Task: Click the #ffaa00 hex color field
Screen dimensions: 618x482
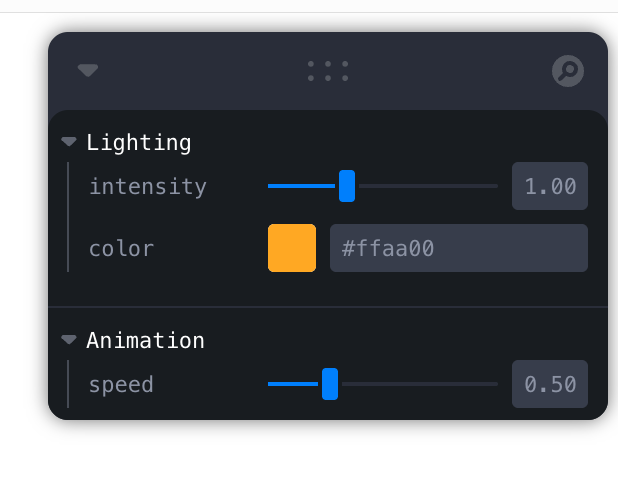Action: pyautogui.click(x=458, y=248)
